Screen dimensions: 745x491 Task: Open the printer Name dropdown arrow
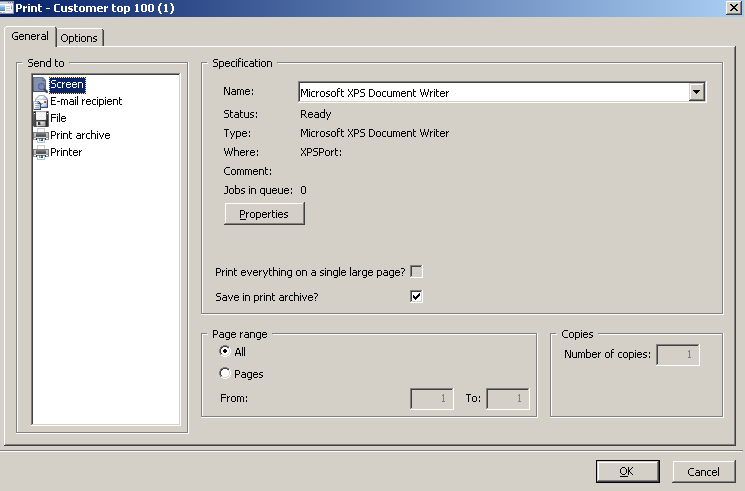[x=697, y=92]
